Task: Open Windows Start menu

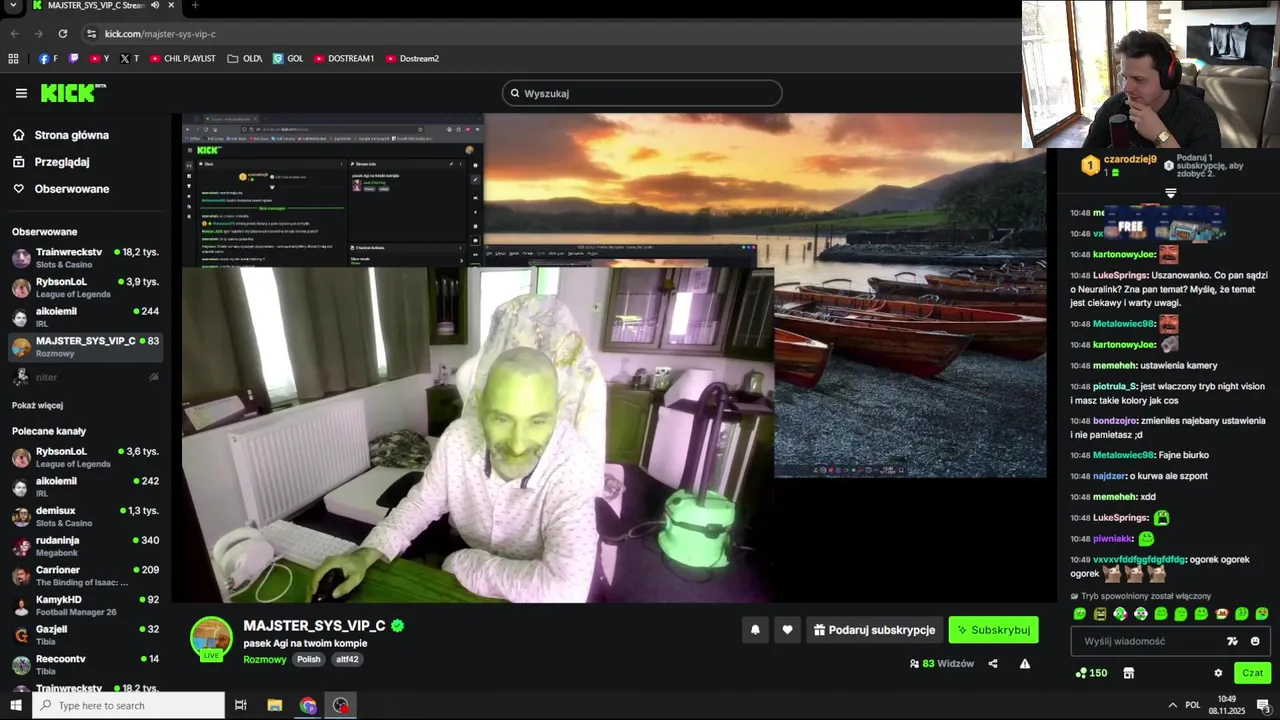Action: (15, 705)
